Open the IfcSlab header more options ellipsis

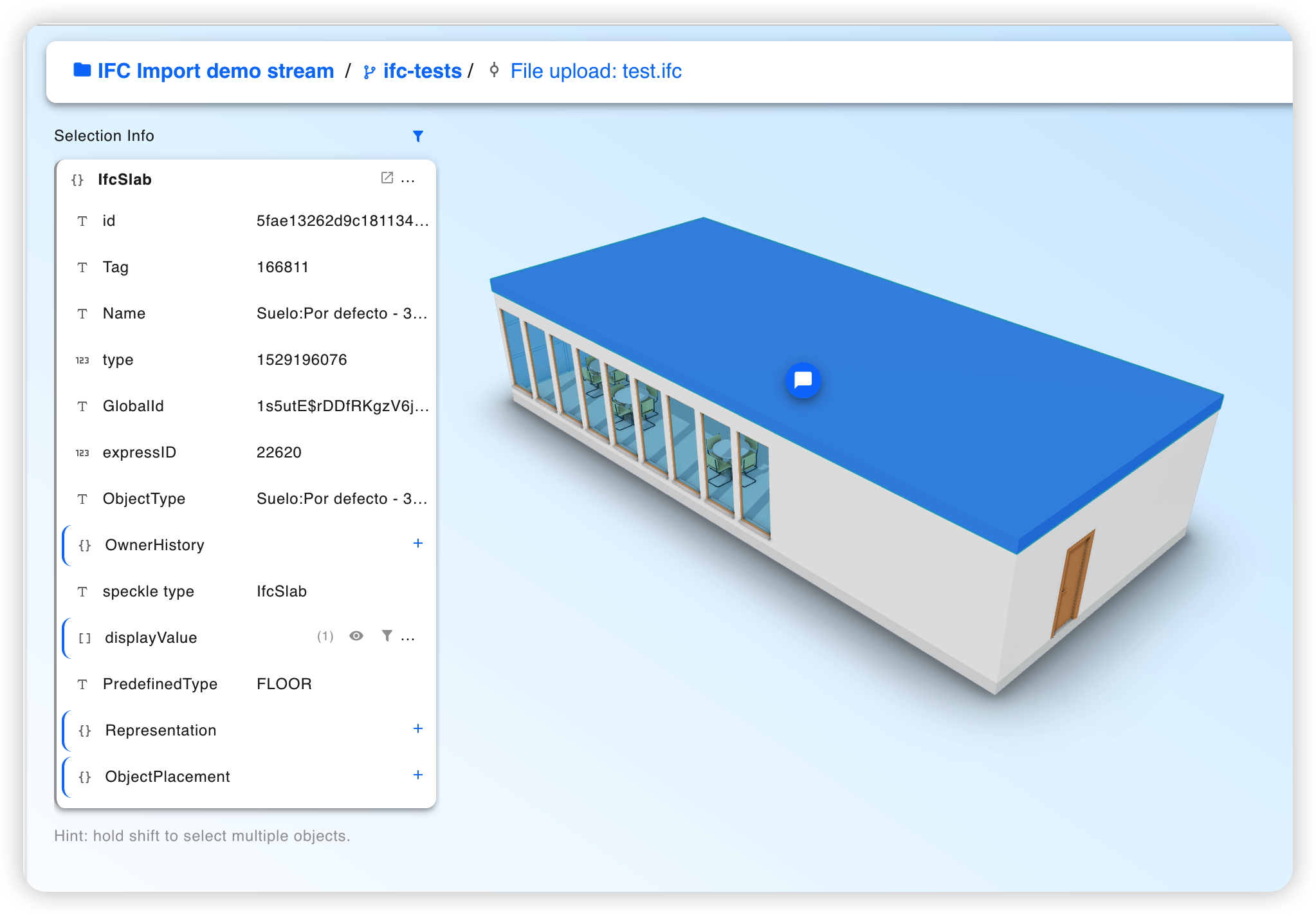coord(408,180)
